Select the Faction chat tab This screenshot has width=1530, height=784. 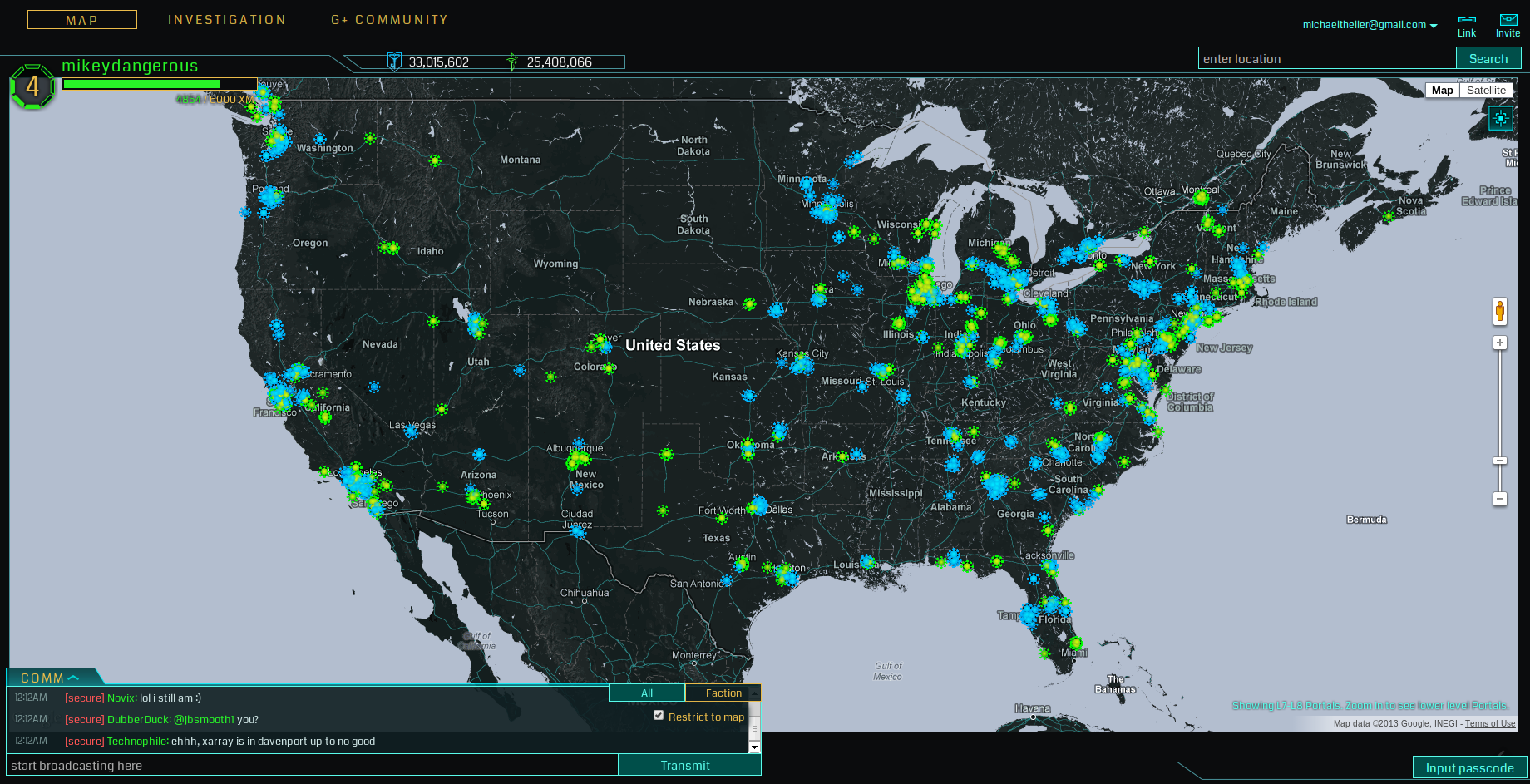point(723,693)
